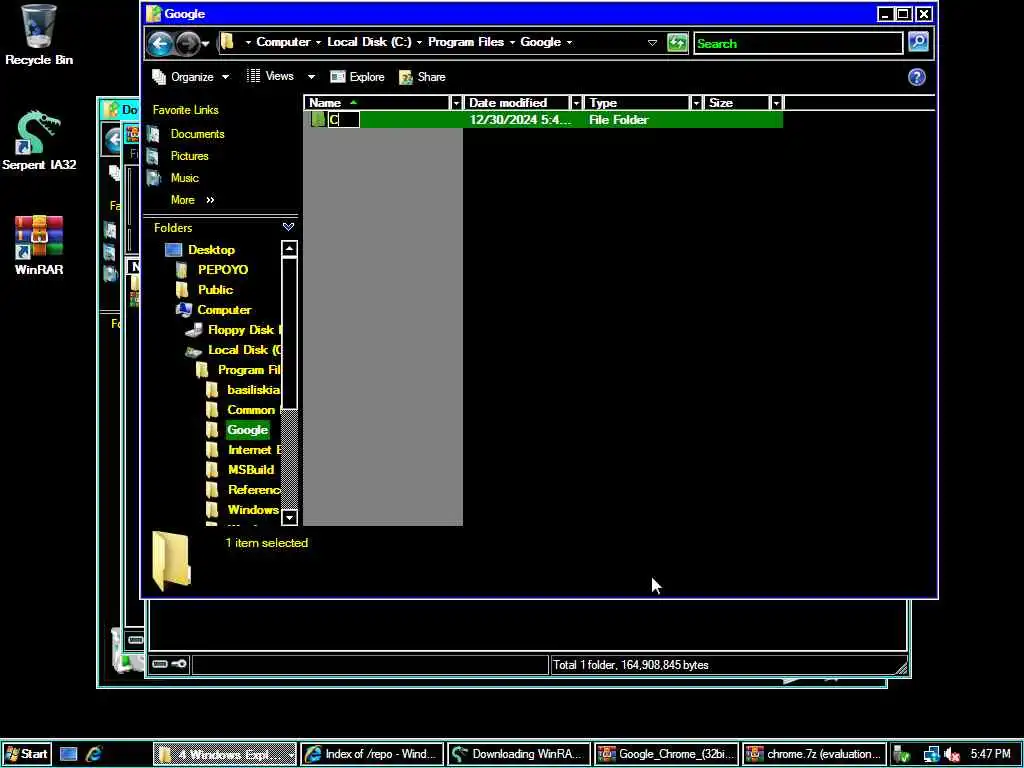Open Pictures favorite link
The height and width of the screenshot is (768, 1024).
point(189,156)
